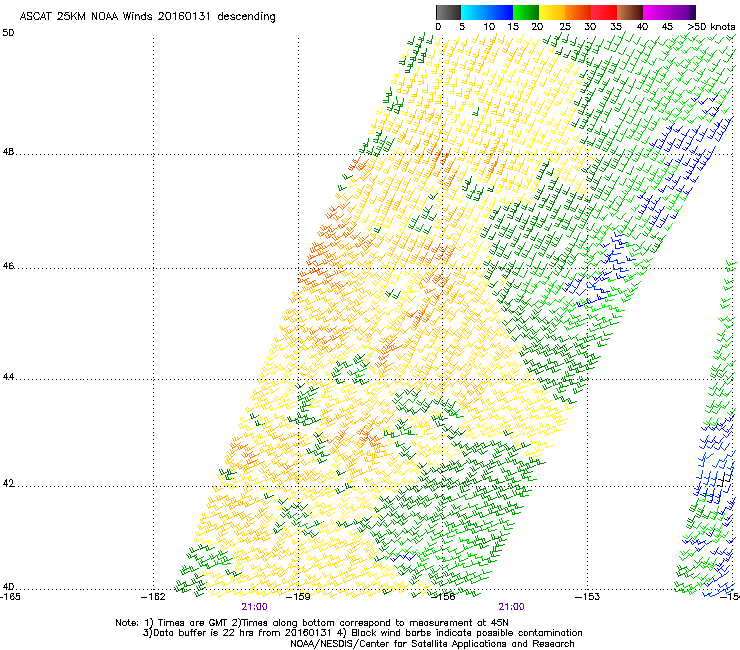Pick the brown 35-40 knots color segment
The height and width of the screenshot is (650, 740).
[630, 12]
